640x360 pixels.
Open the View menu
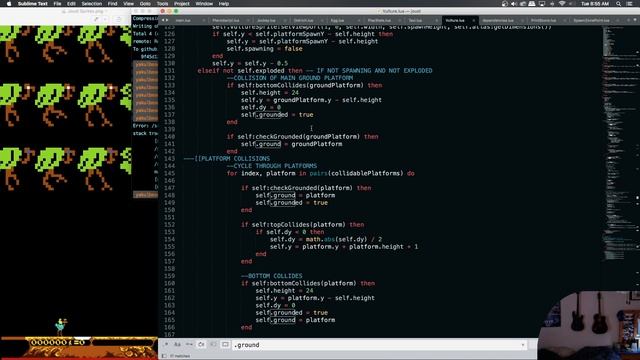tap(129, 4)
